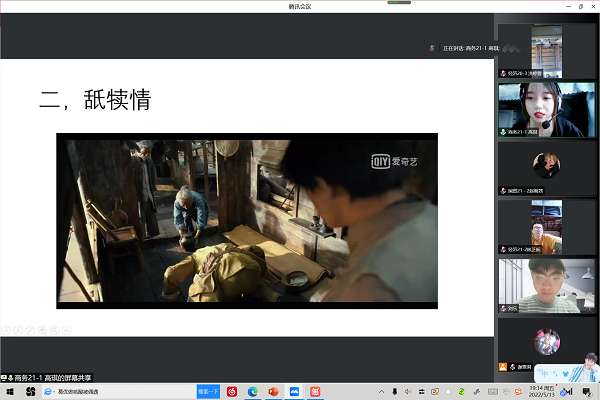Open Tencent Meeting icon in taskbar
This screenshot has width=600, height=400.
point(295,392)
